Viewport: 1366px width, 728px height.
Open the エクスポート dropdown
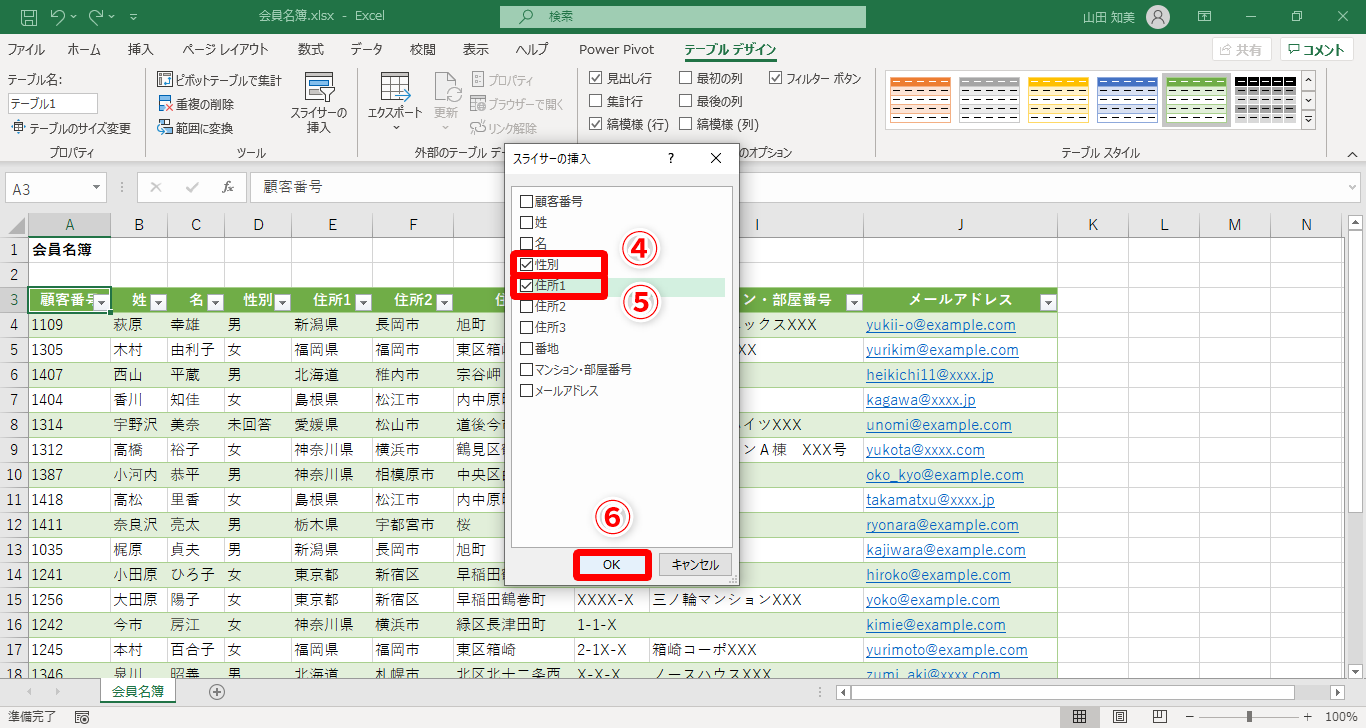pyautogui.click(x=395, y=103)
